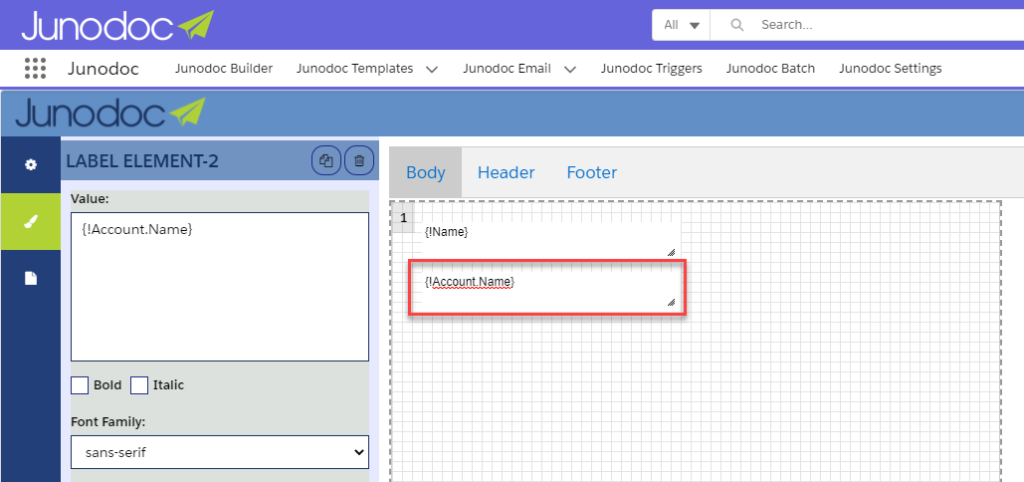Expand the Junodoc Templates chevron menu

tap(431, 69)
